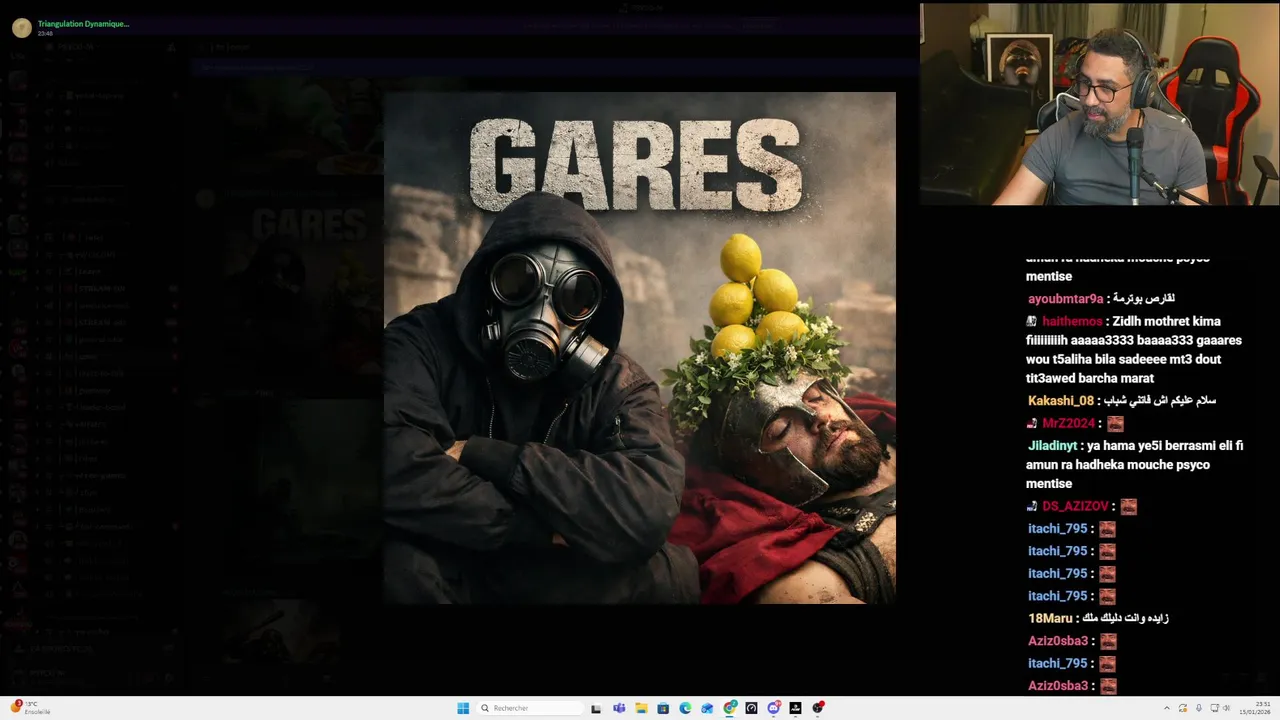Click the emote posted by MrZ2024
Image resolution: width=1280 pixels, height=720 pixels.
click(1115, 424)
